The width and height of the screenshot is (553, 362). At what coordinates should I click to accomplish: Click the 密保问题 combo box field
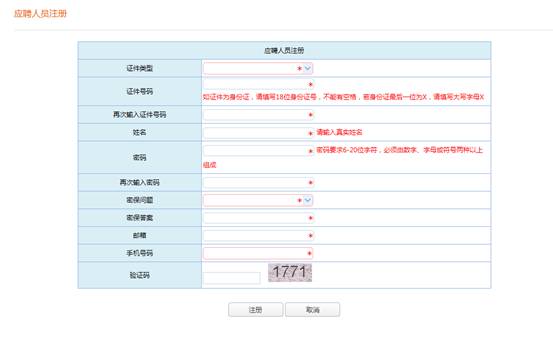[258, 200]
